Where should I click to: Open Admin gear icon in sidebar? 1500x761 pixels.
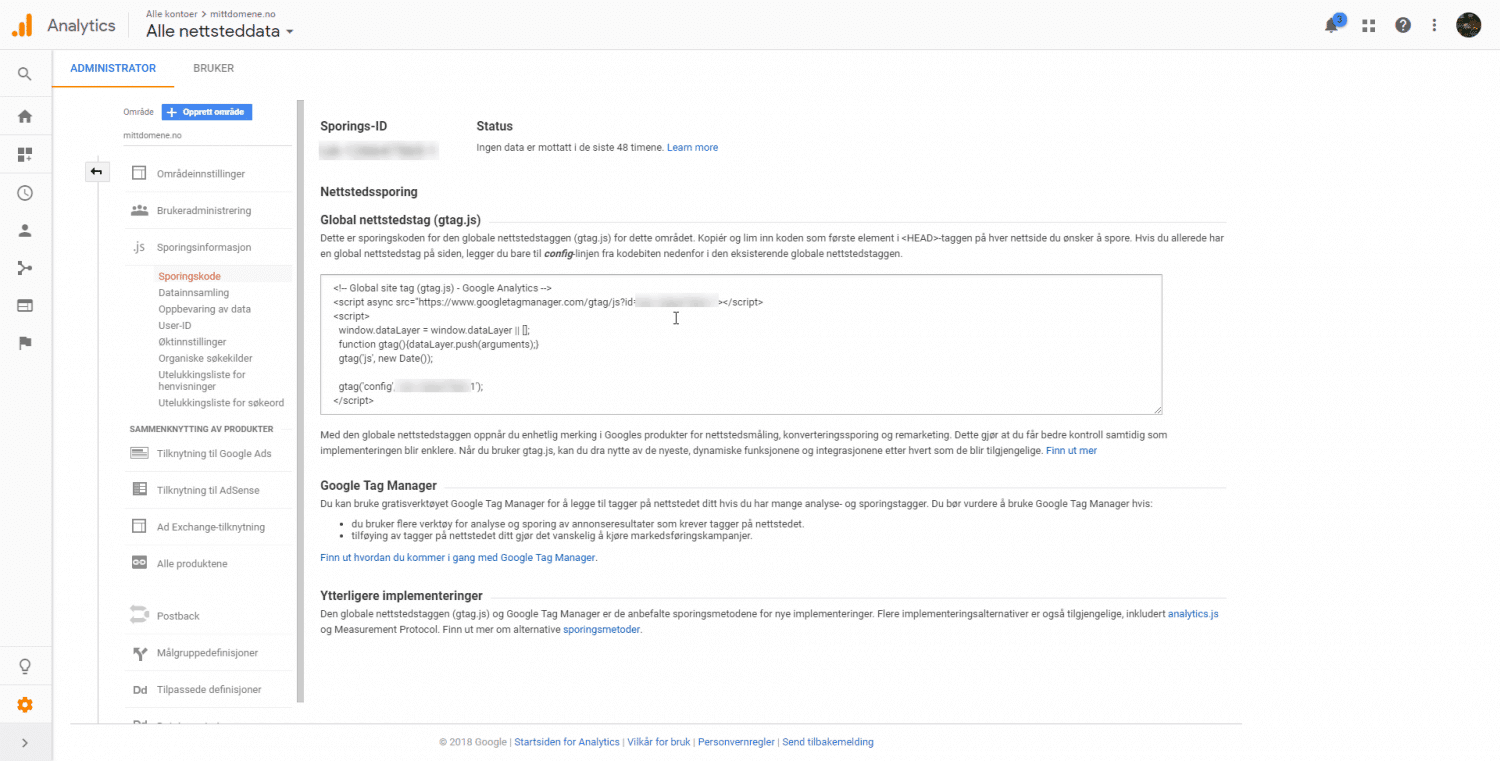pos(25,705)
